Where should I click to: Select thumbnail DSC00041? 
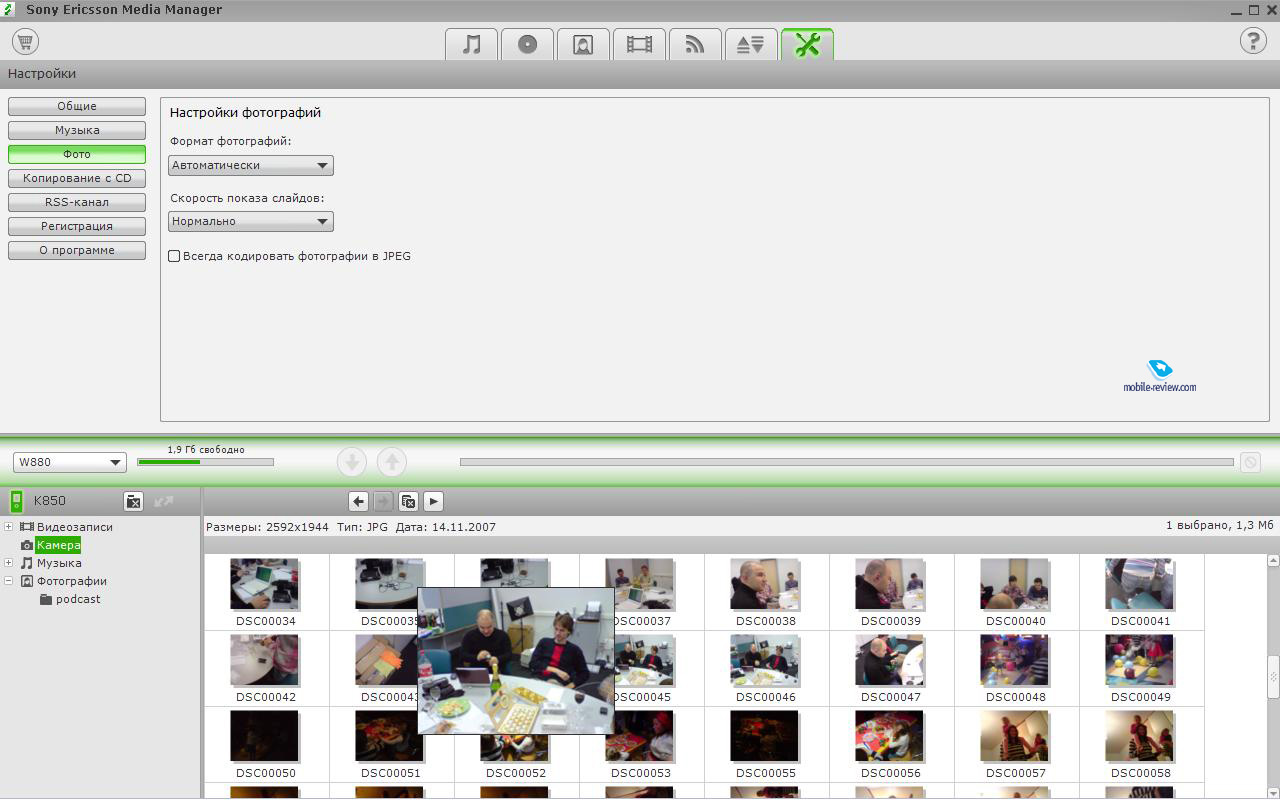tap(1140, 584)
